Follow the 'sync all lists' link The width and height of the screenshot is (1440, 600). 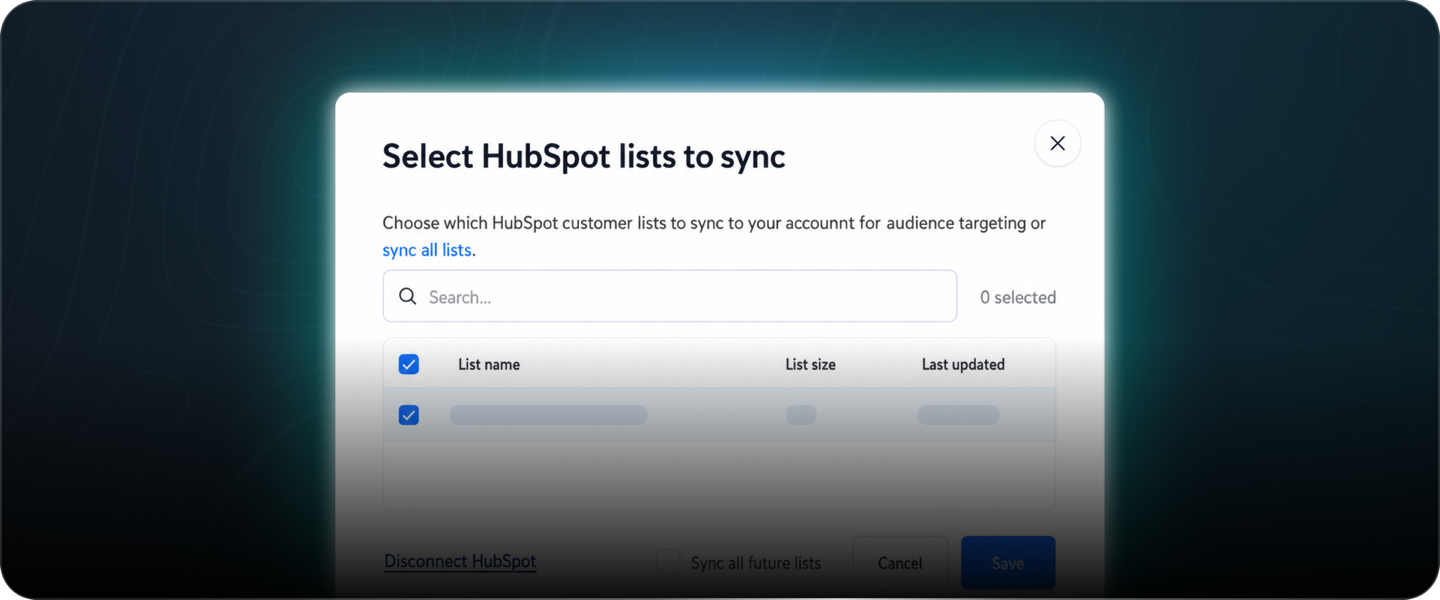[x=427, y=250]
